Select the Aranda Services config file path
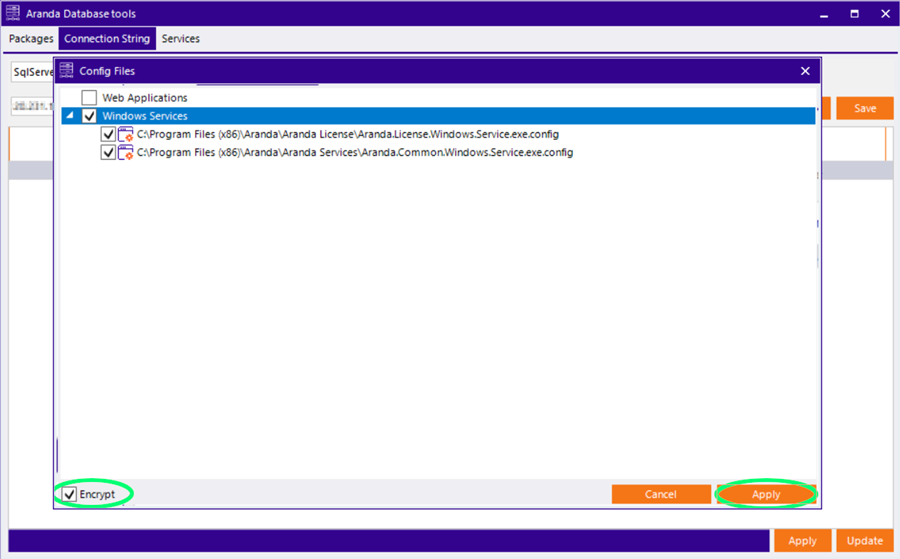Viewport: 900px width, 559px height. pos(355,153)
